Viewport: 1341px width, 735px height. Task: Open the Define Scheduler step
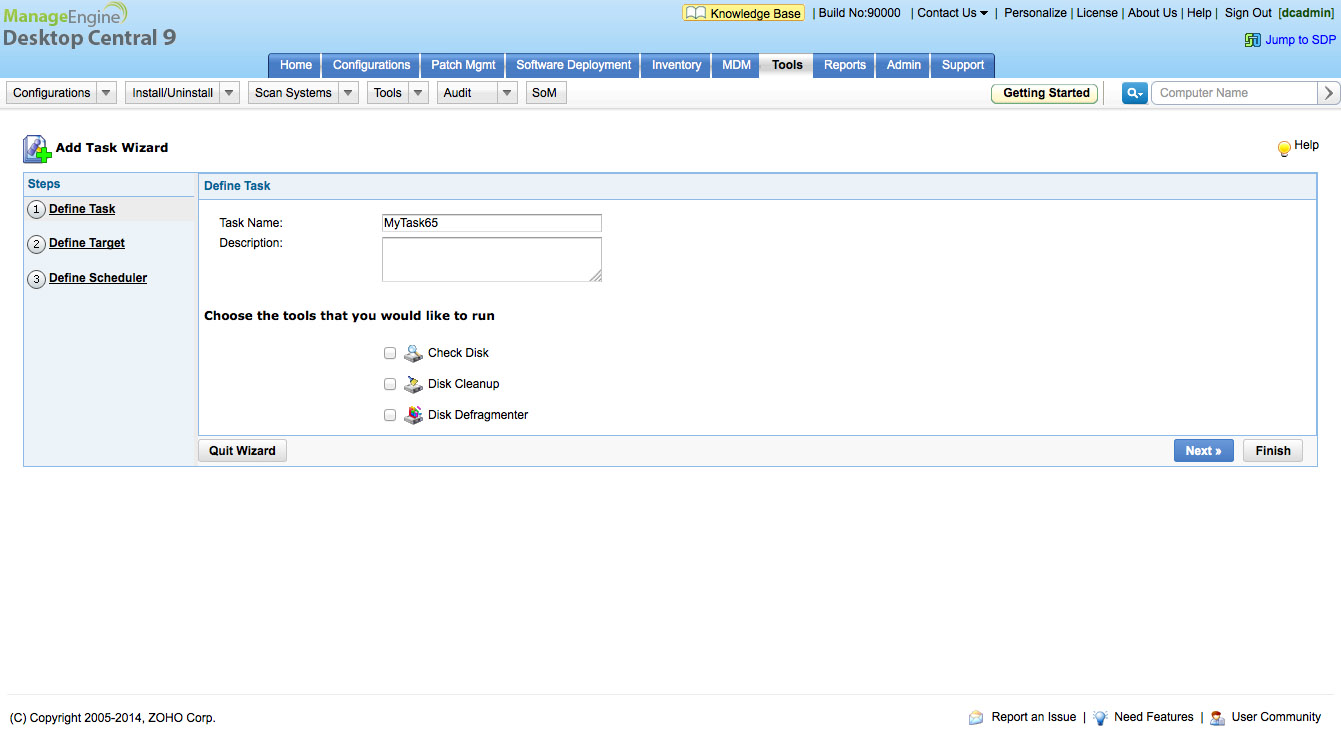pos(97,277)
